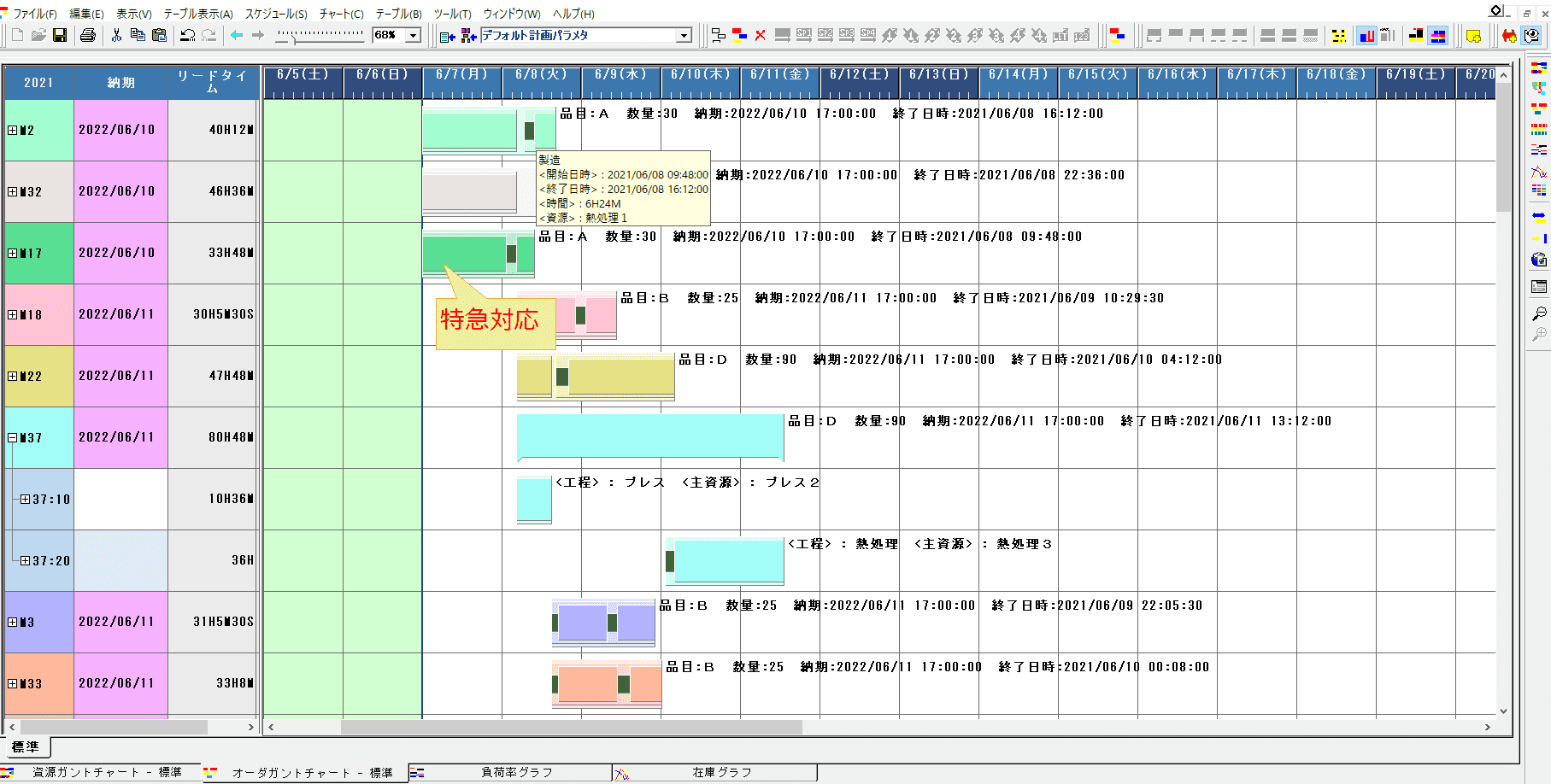
Task: Click the left table horizontal scrollbar
Action: (115, 728)
